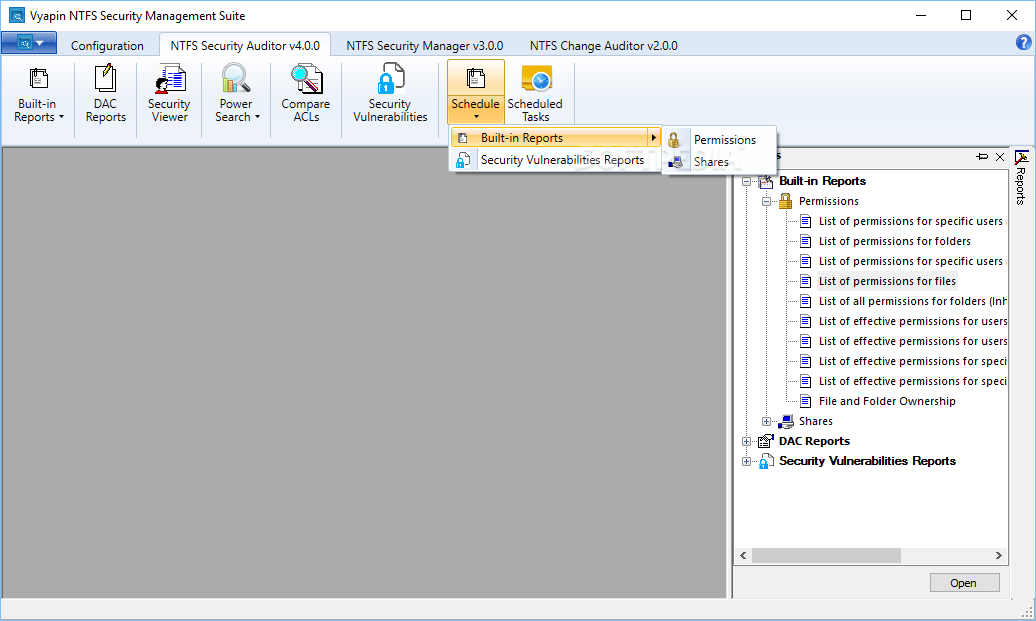The width and height of the screenshot is (1036, 621).
Task: Collapse the Permissions tree node
Action: (766, 201)
